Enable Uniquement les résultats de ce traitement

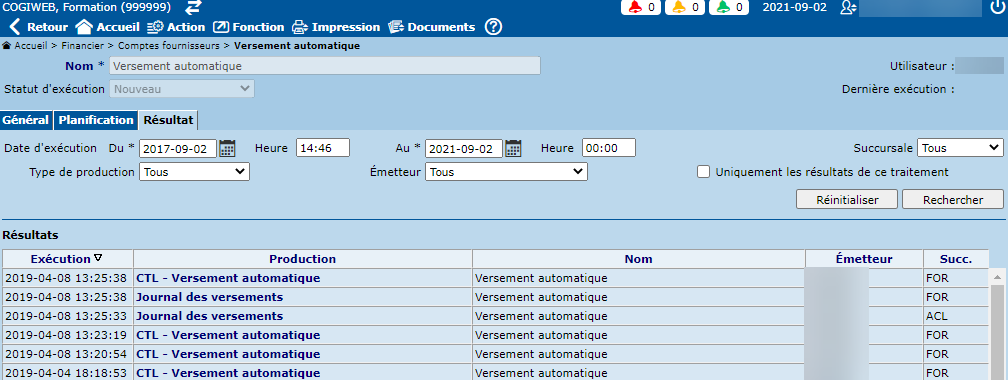704,172
